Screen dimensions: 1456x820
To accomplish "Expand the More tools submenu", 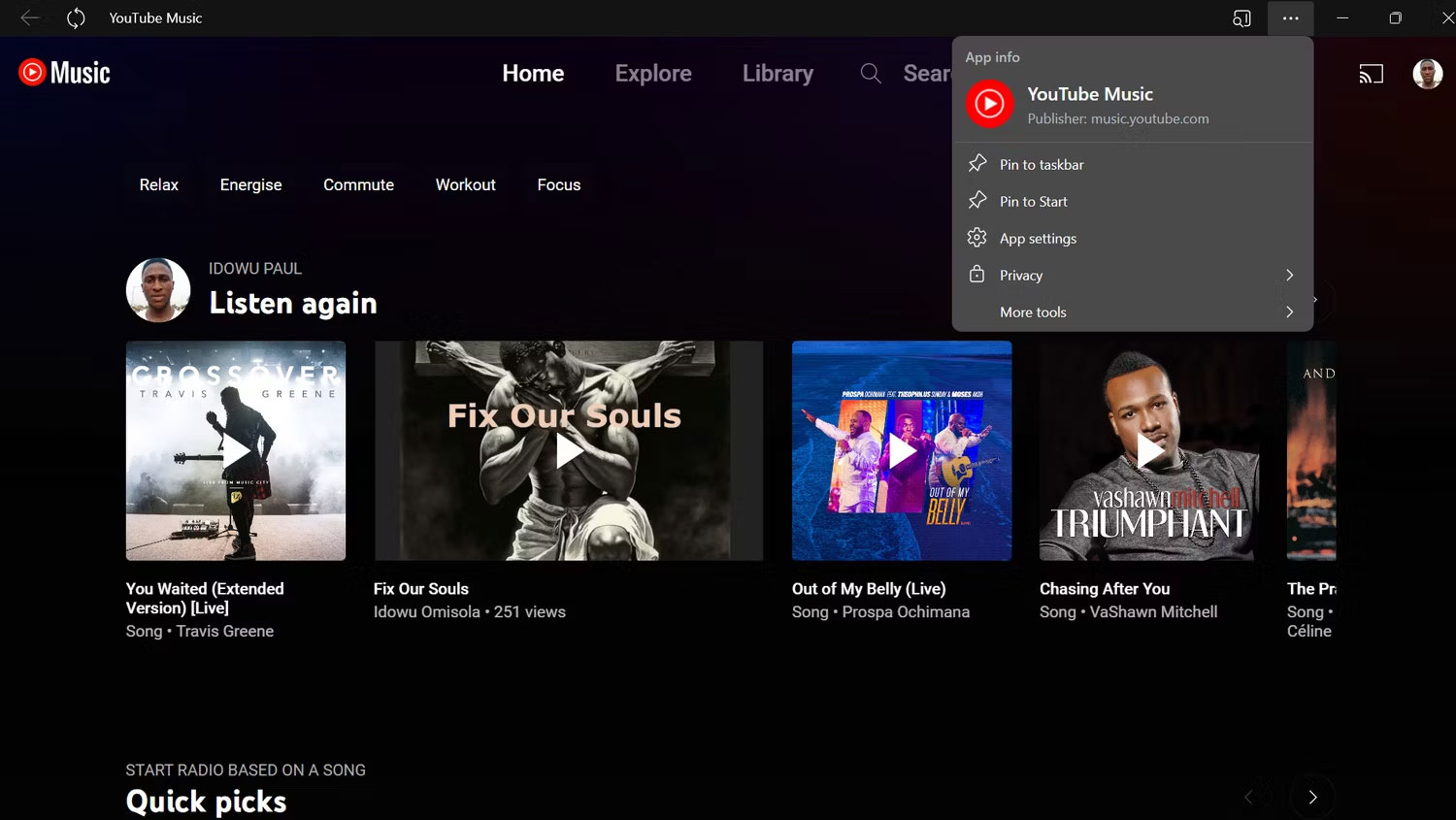I will (1289, 312).
